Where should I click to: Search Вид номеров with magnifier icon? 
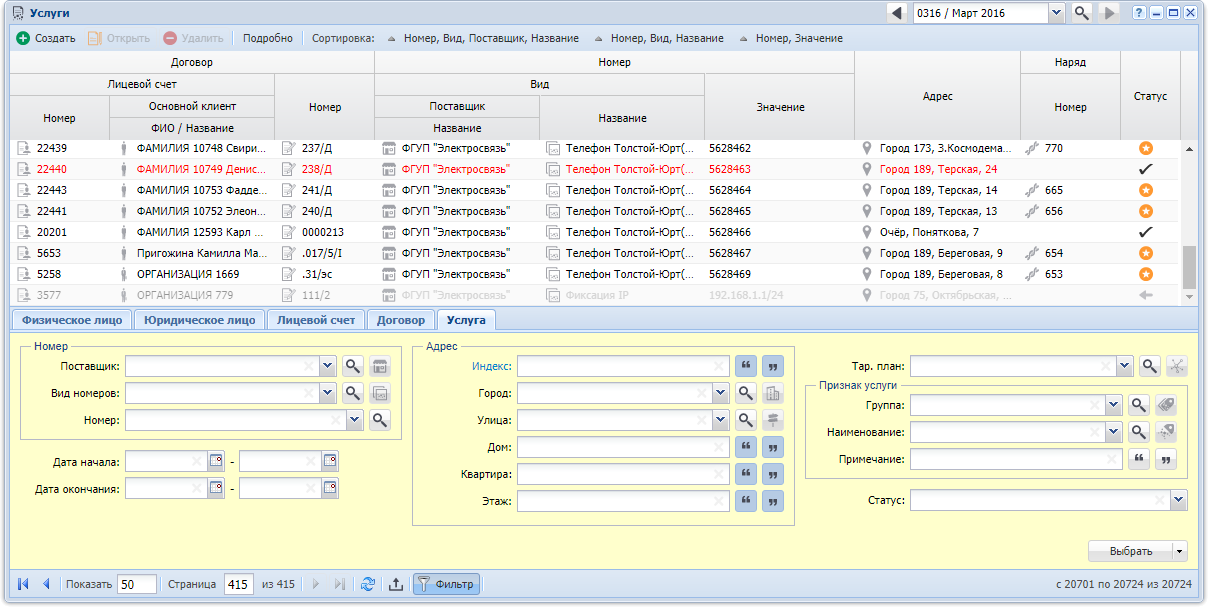coord(353,394)
